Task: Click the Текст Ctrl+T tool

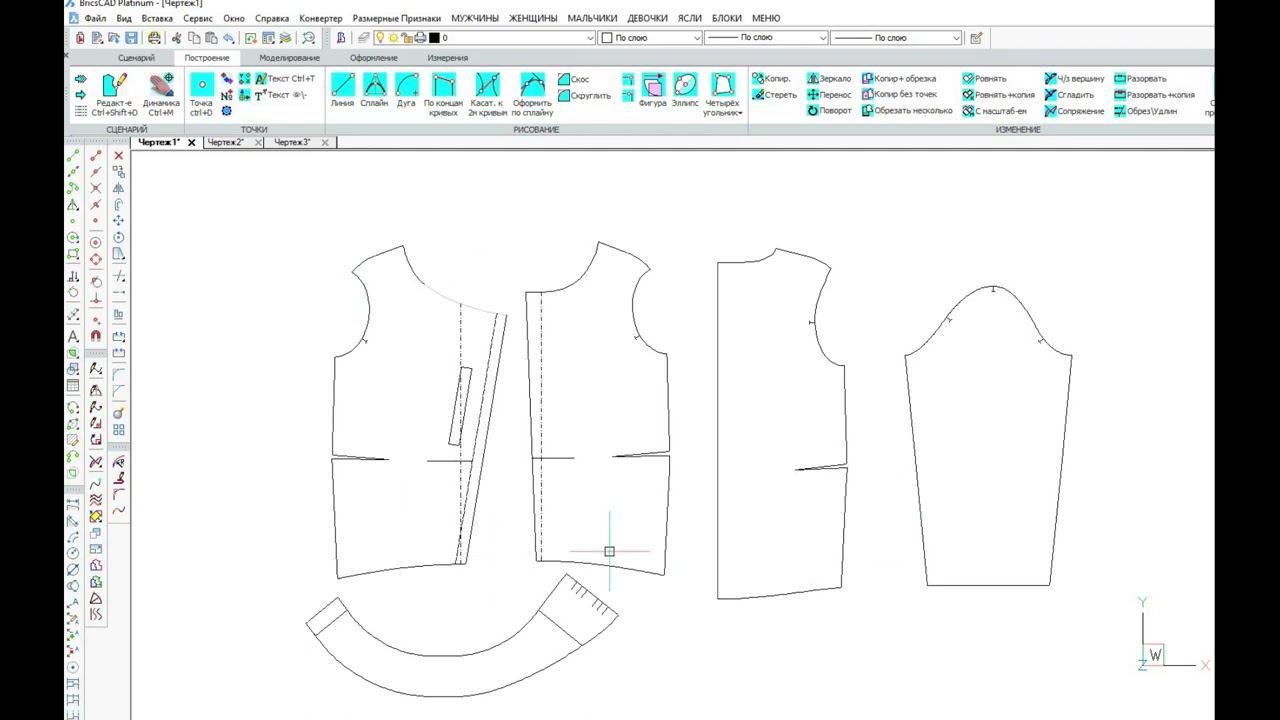Action: pyautogui.click(x=284, y=78)
